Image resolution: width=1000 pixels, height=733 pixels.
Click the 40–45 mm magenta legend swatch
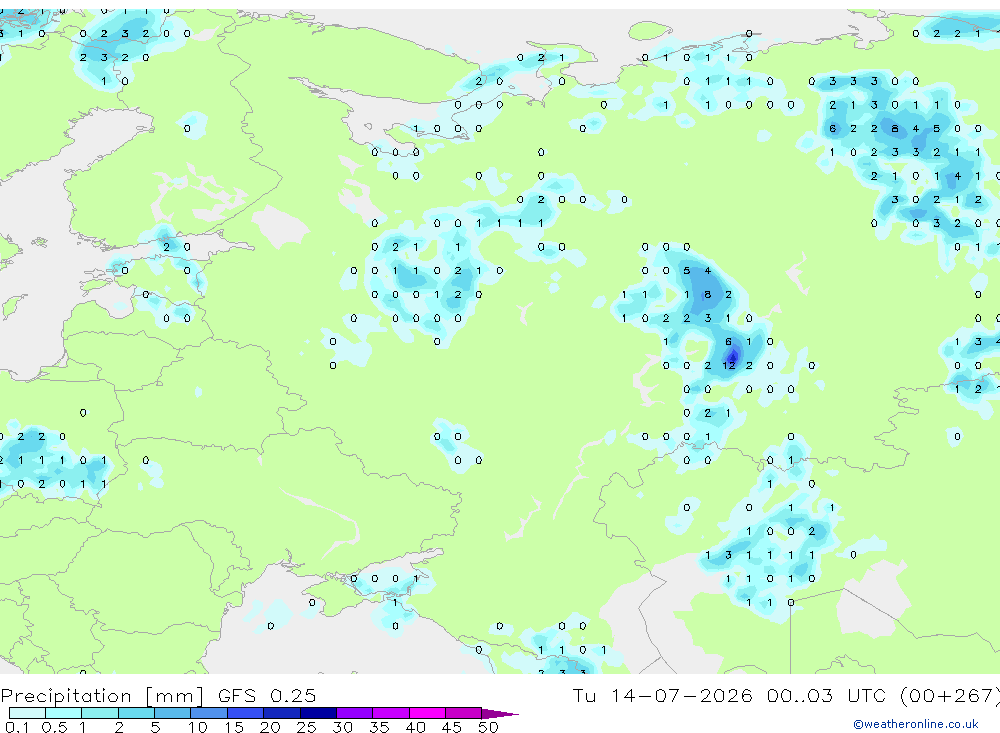click(427, 713)
